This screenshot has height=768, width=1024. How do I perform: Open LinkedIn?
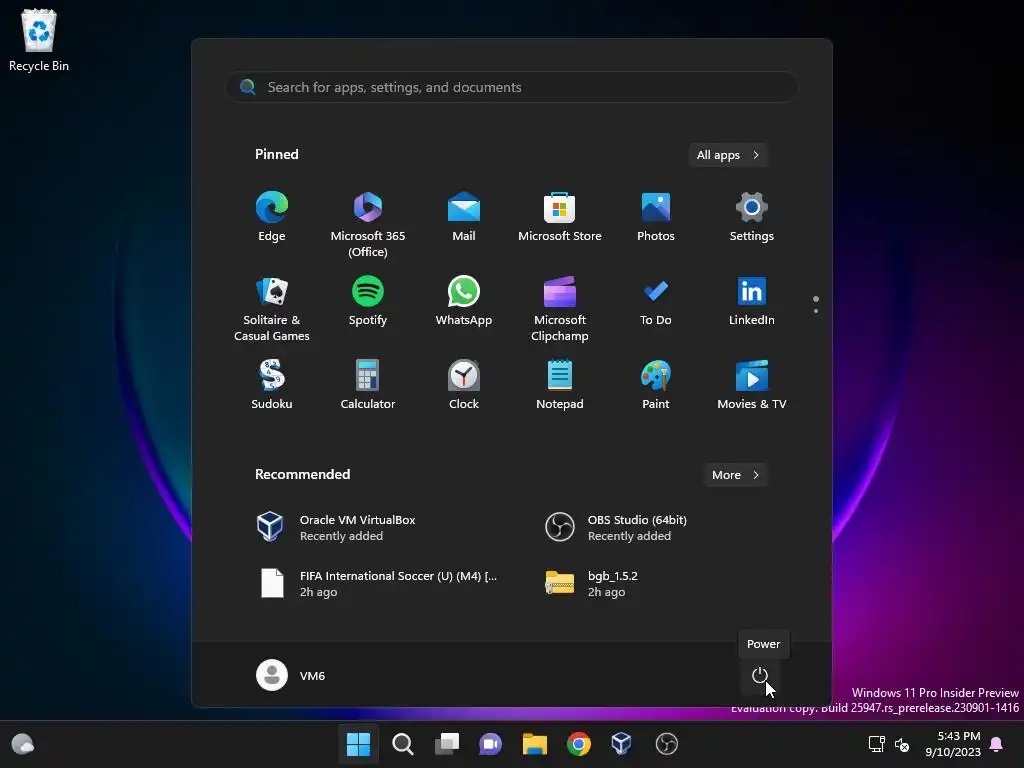[752, 301]
